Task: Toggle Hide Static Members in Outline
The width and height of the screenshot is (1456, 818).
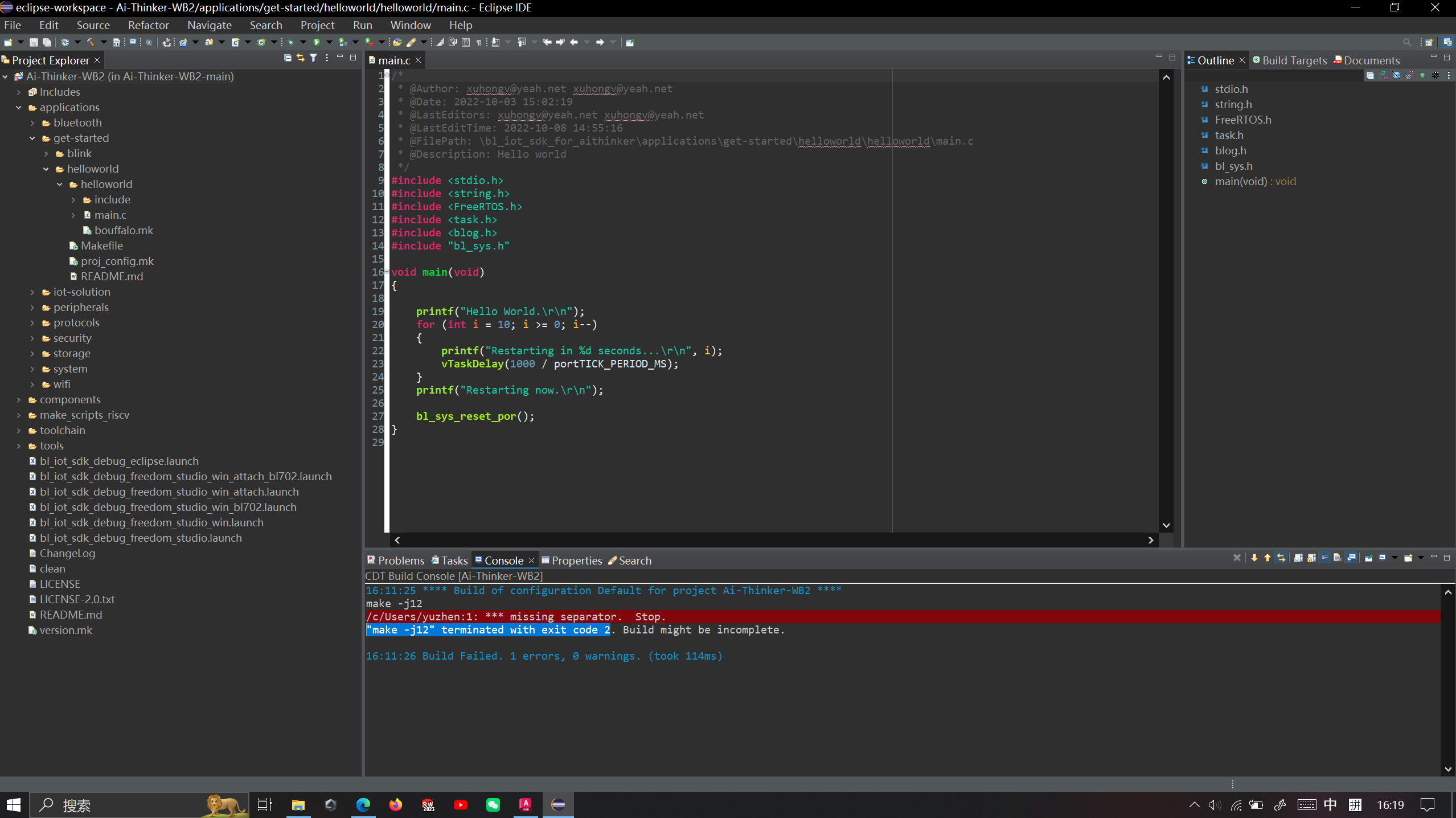Action: [1410, 75]
